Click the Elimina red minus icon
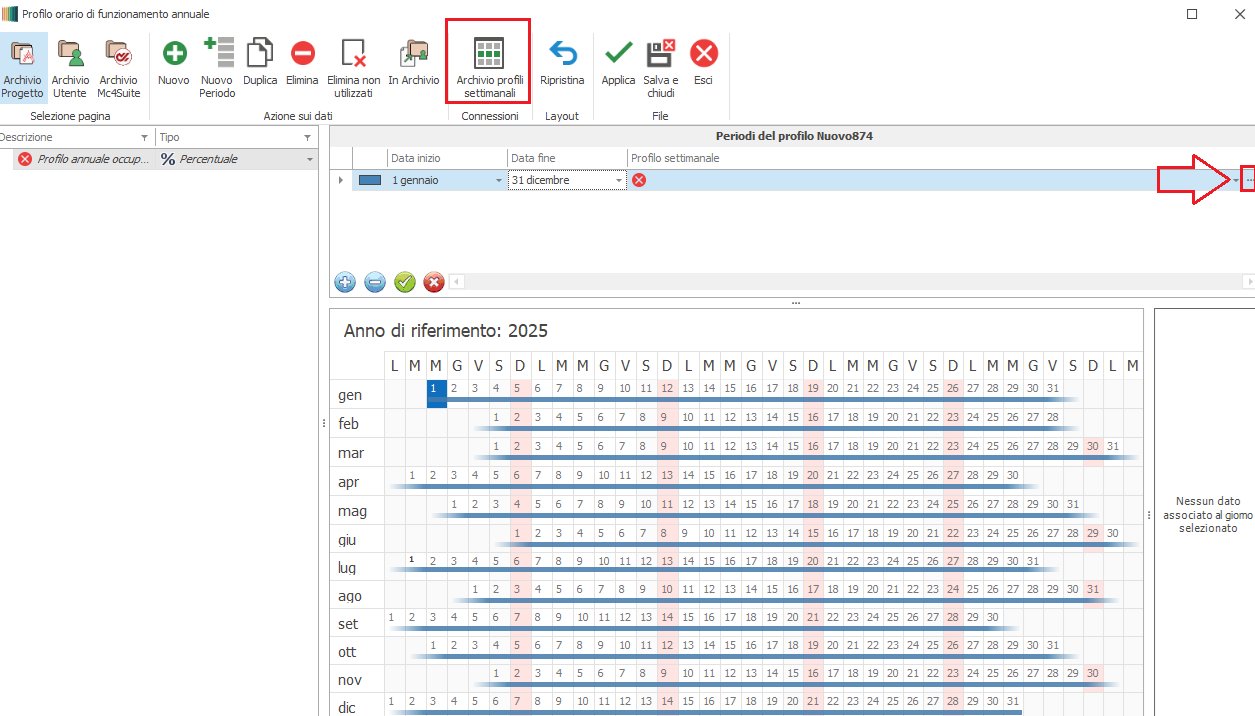The height and width of the screenshot is (716, 1255). (x=302, y=54)
